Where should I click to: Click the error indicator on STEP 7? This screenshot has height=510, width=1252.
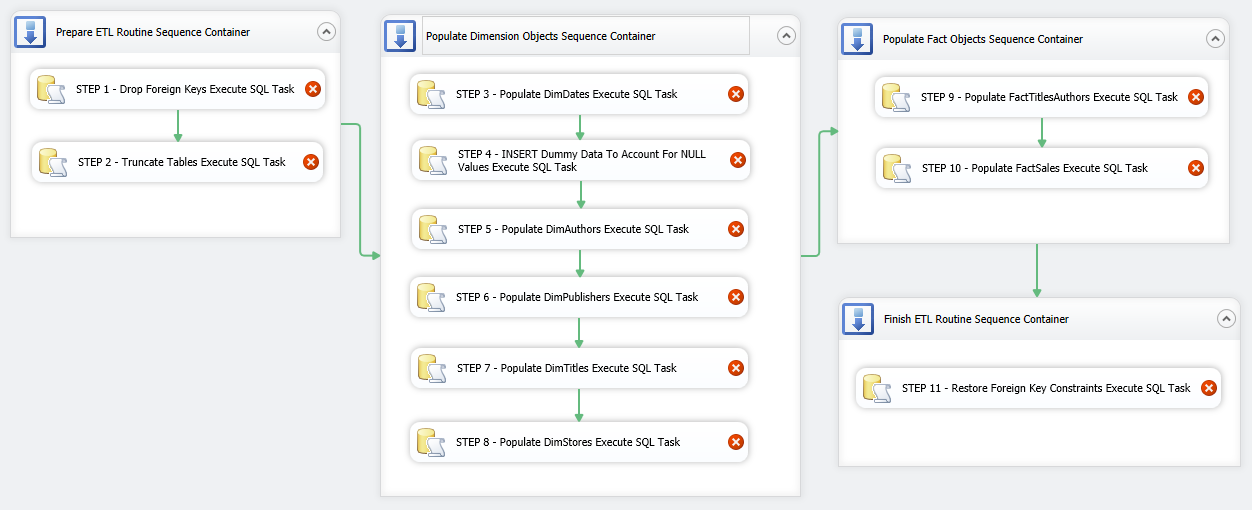coord(736,368)
